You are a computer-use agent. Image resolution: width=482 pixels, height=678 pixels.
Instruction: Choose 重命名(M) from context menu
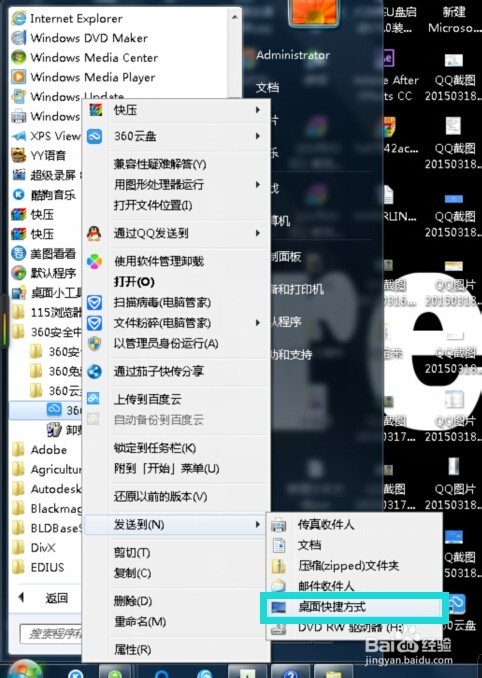click(140, 622)
